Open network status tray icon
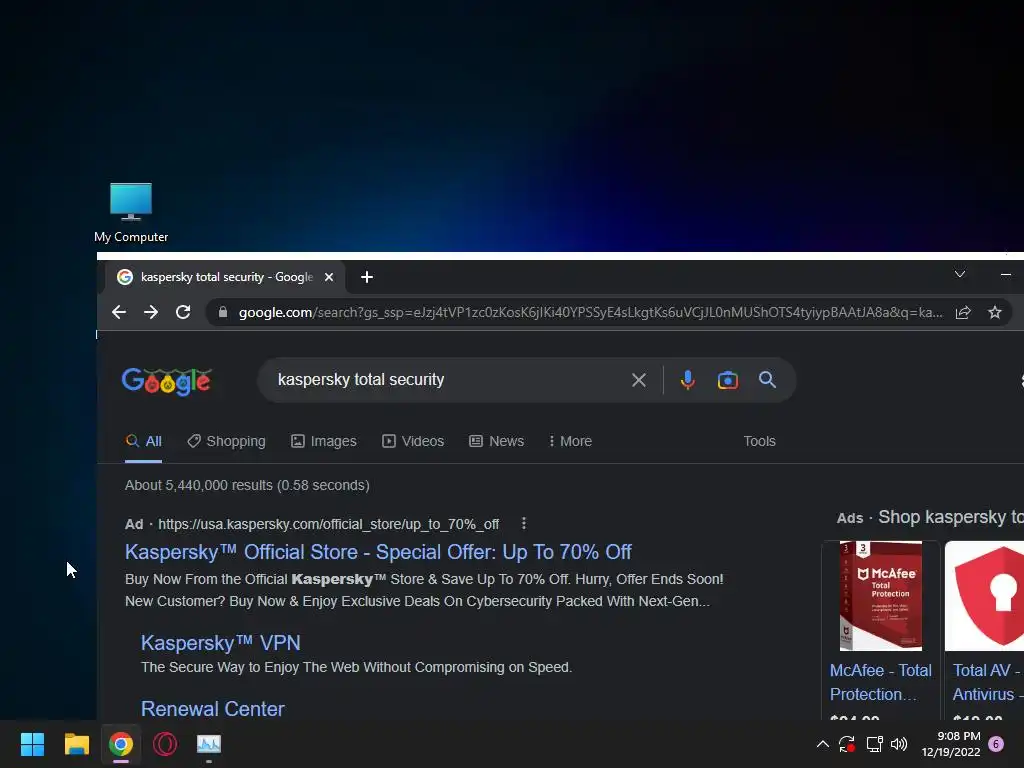This screenshot has width=1024, height=768. 874,744
